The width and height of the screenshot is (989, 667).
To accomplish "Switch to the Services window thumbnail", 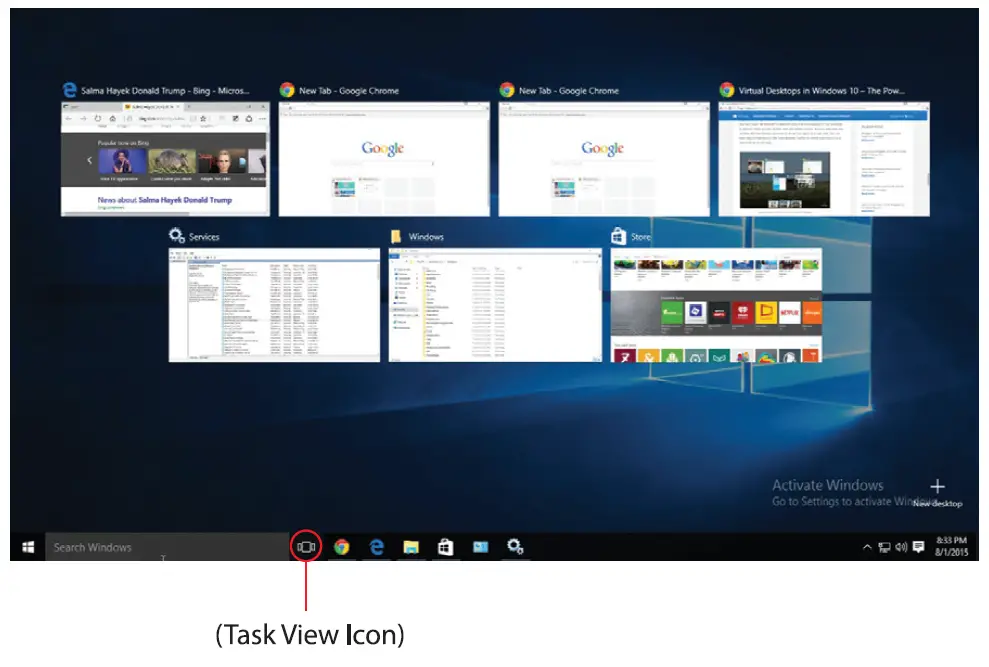I will [274, 304].
